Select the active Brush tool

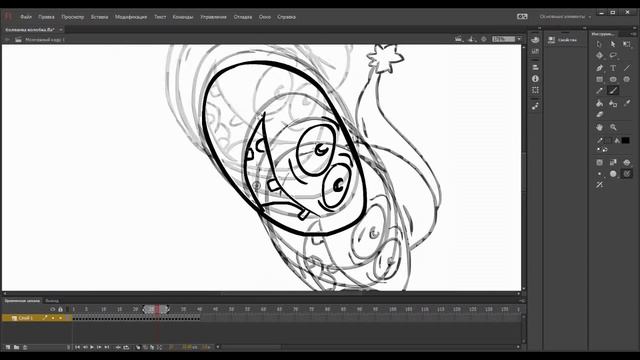(613, 91)
